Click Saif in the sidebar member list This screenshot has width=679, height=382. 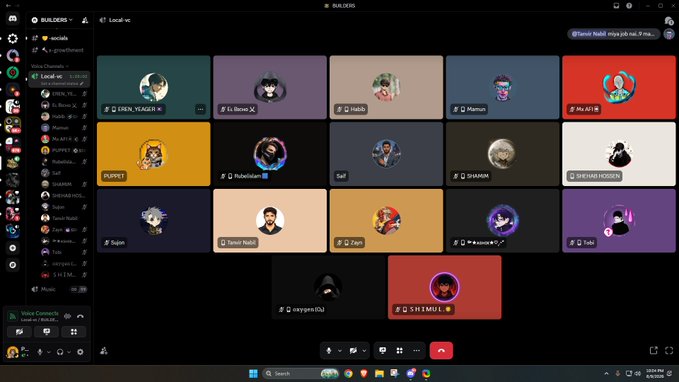coord(64,173)
